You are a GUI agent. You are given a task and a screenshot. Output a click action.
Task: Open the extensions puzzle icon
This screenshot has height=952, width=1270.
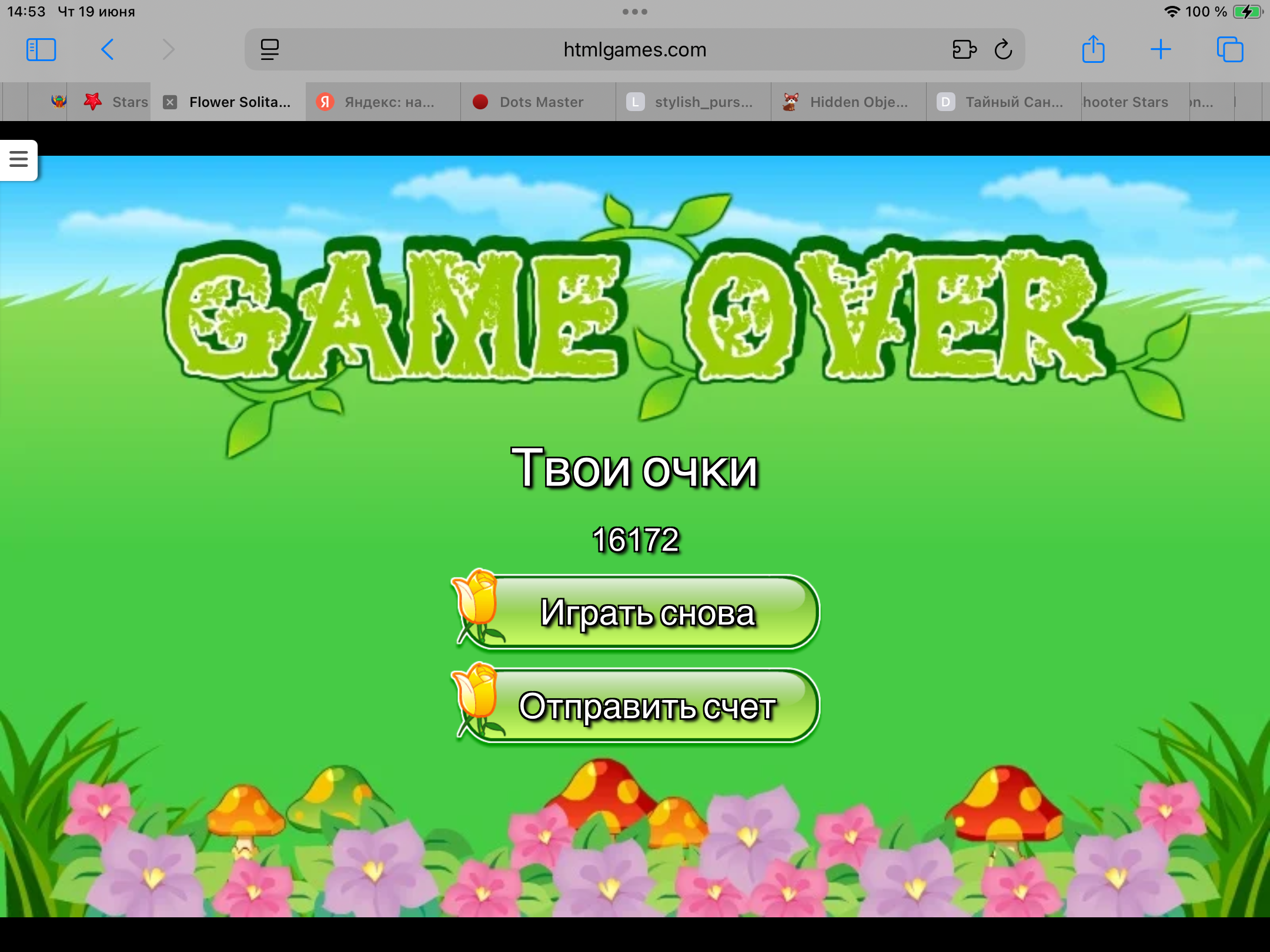[964, 49]
